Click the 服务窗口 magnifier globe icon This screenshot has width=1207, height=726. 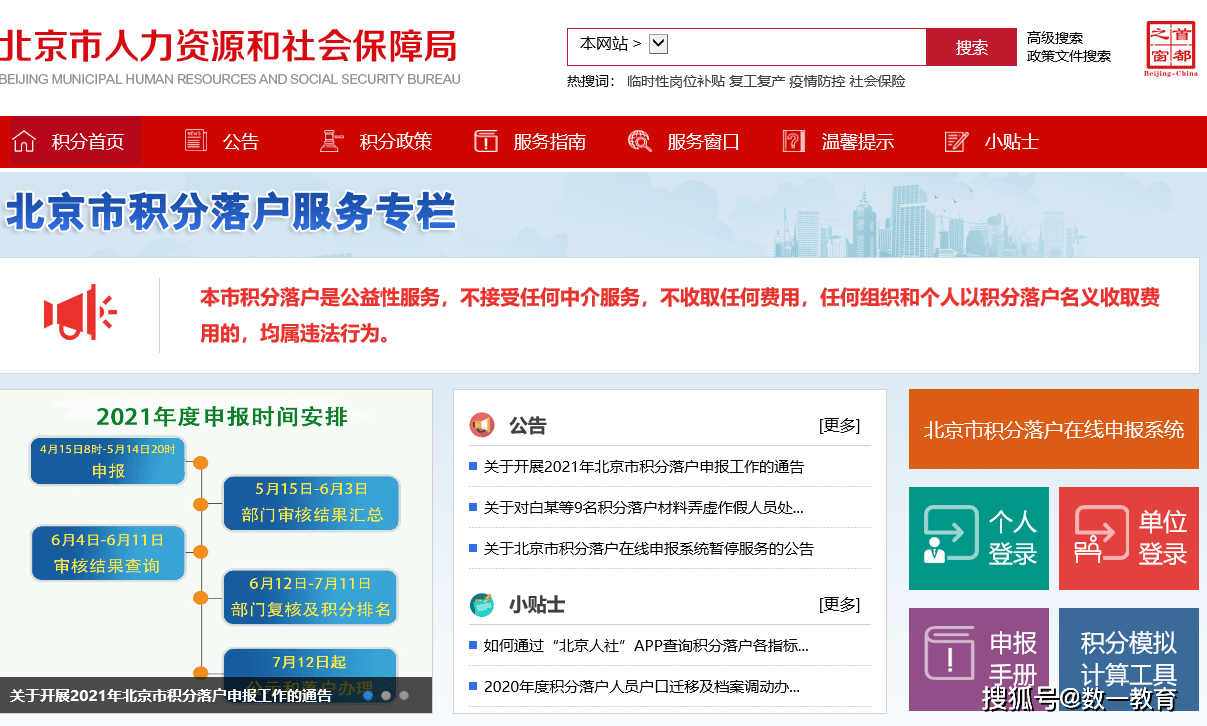point(640,141)
